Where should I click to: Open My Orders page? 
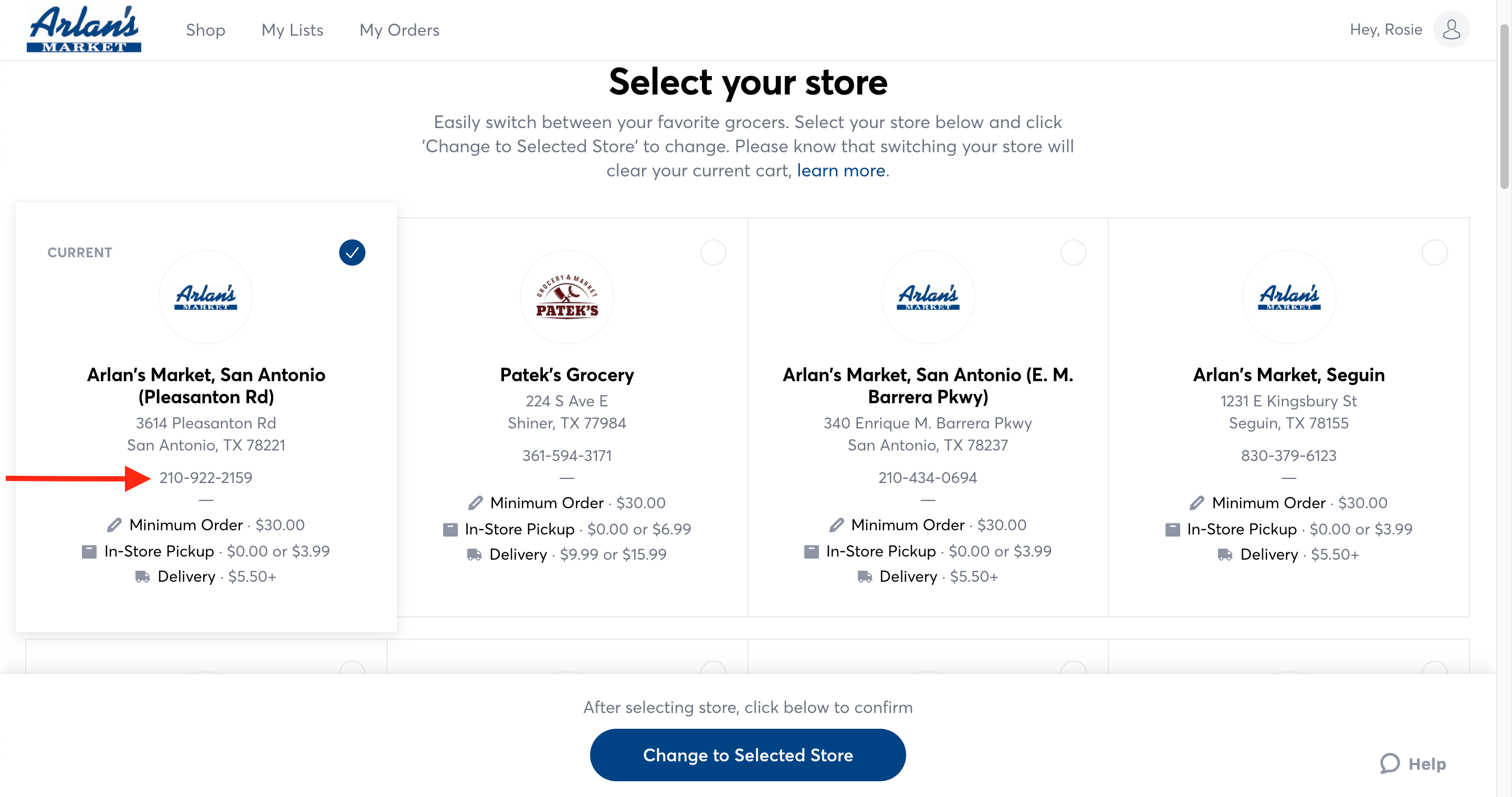click(399, 30)
